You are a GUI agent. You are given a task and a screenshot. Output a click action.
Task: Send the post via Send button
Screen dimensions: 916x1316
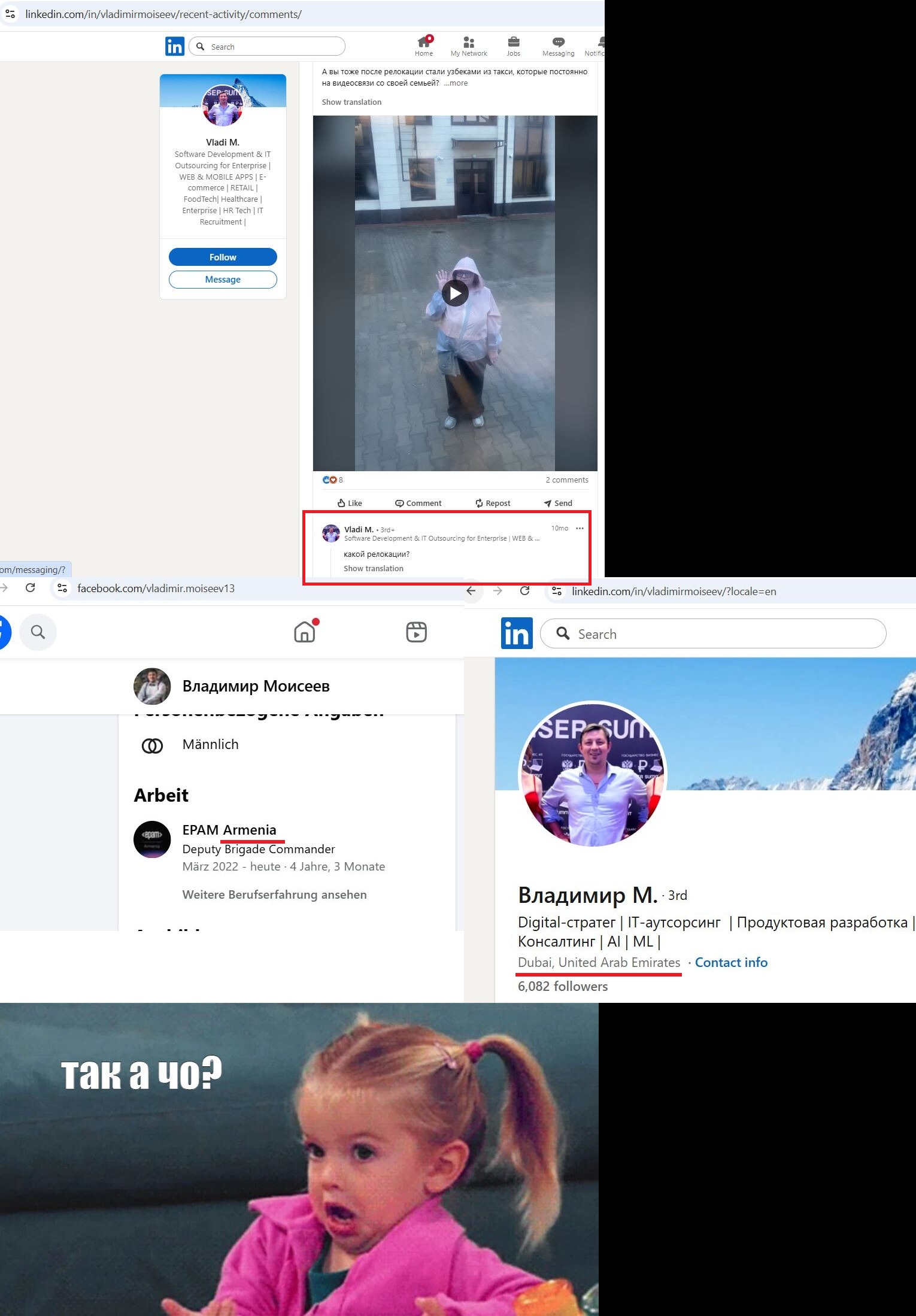point(558,503)
